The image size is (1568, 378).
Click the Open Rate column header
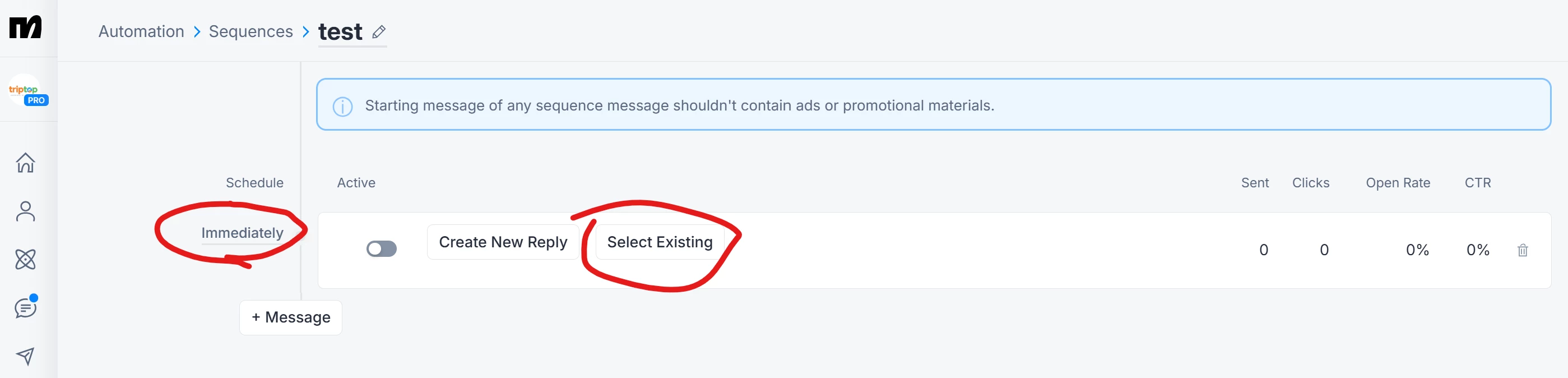1398,183
